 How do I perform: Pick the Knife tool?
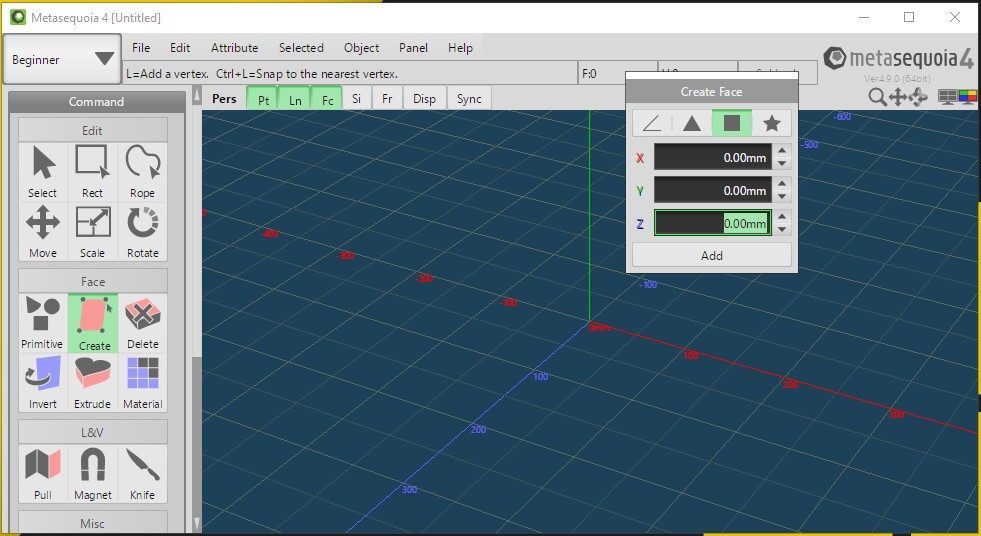coord(143,473)
